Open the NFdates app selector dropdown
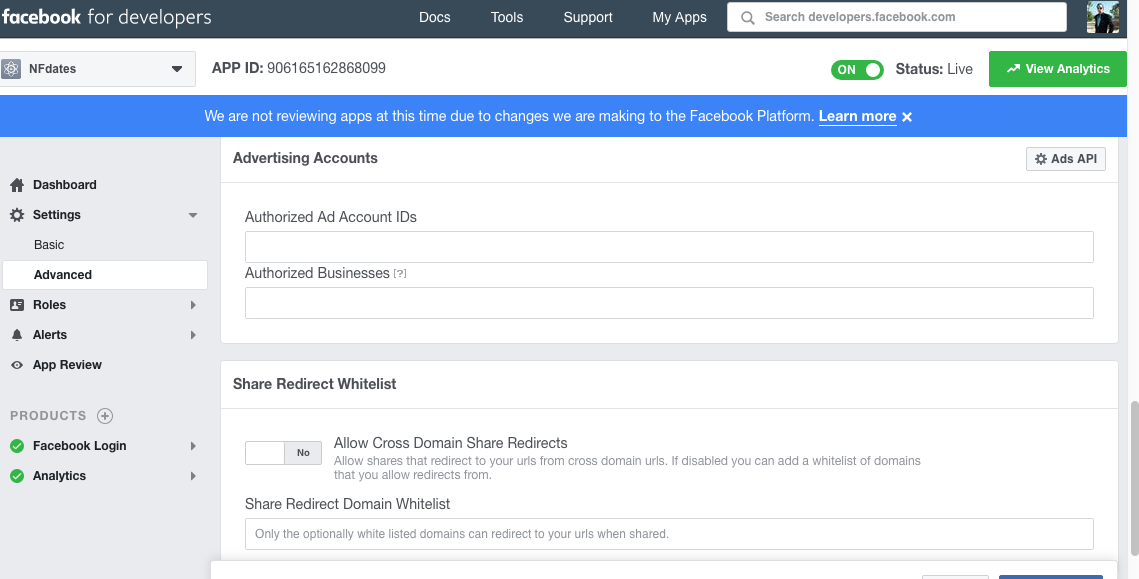Viewport: 1139px width, 579px height. [98, 69]
